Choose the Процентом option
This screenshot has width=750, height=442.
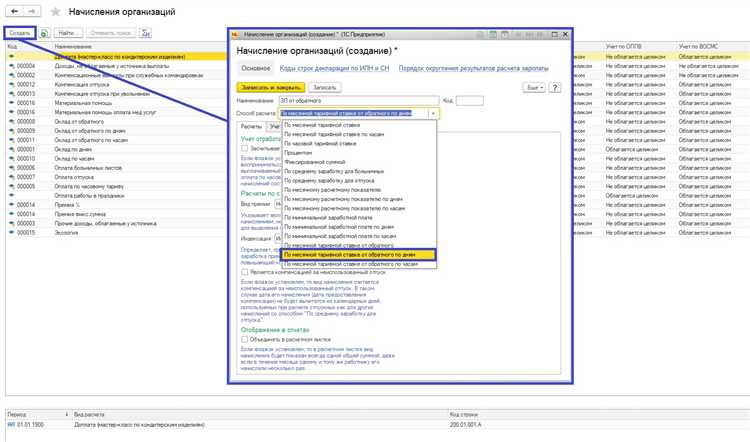[359, 153]
